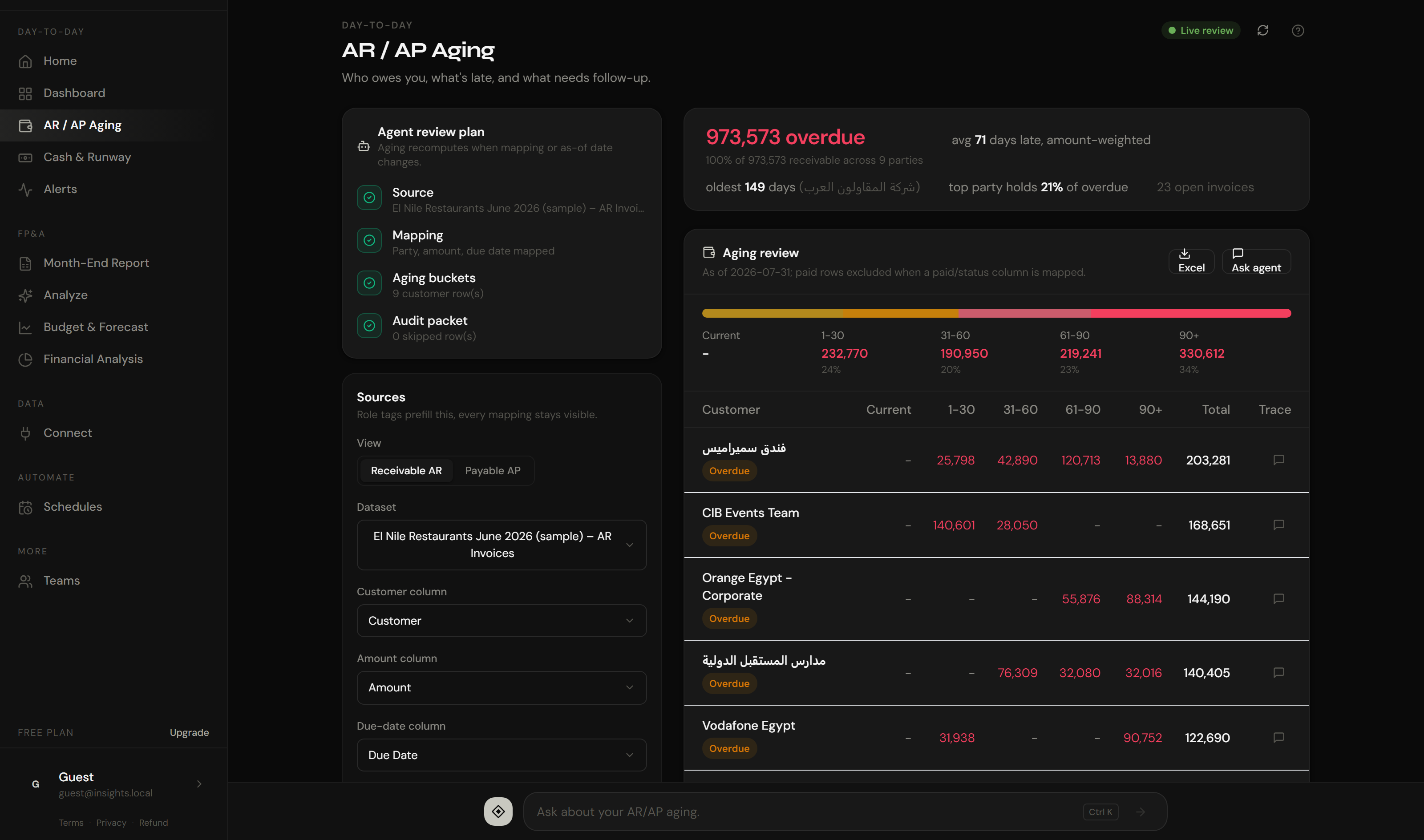Click the 120,713 cell for فندق سميراميس
This screenshot has width=1424, height=840.
coord(1080,460)
